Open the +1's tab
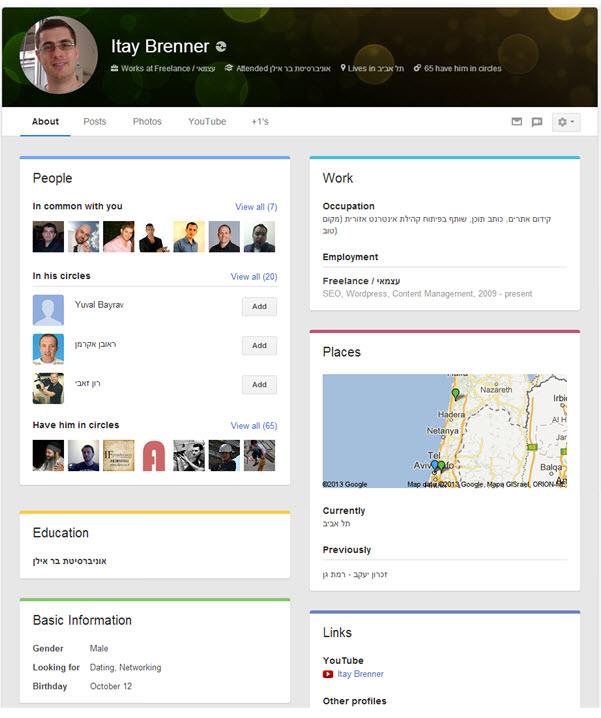The width and height of the screenshot is (601, 718). 260,122
